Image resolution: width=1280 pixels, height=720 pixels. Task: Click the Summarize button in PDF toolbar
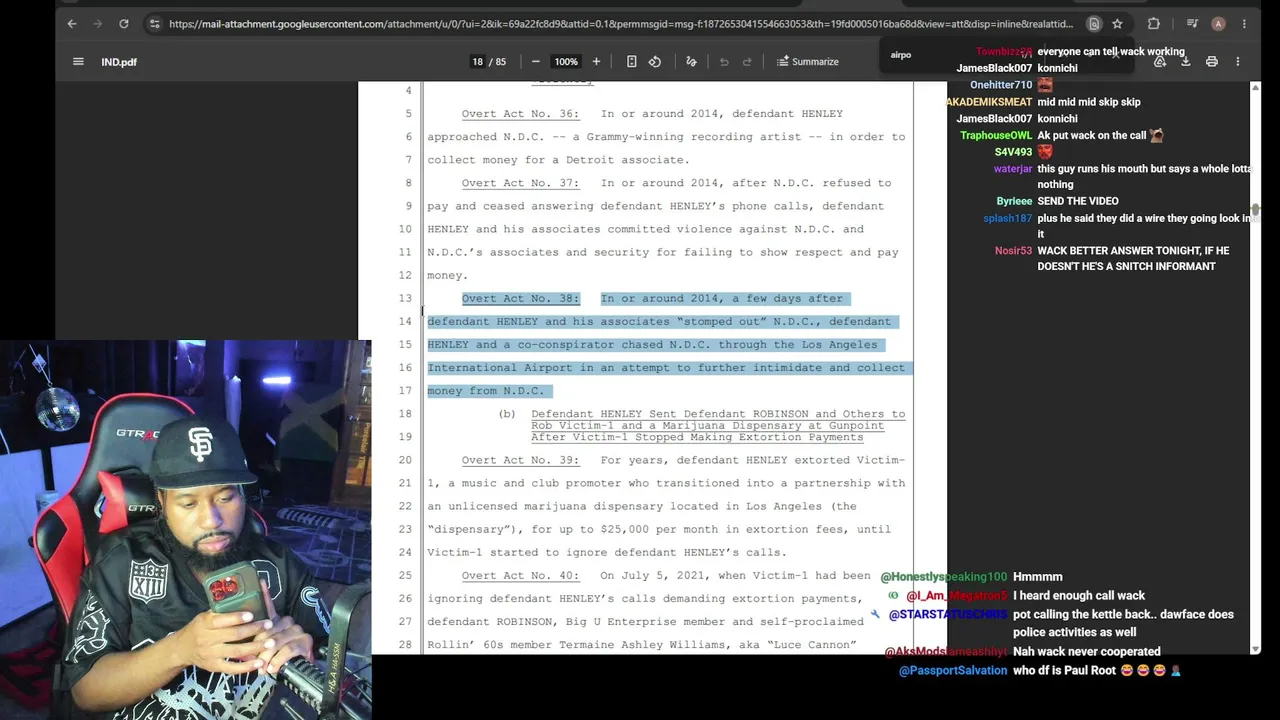(x=808, y=62)
